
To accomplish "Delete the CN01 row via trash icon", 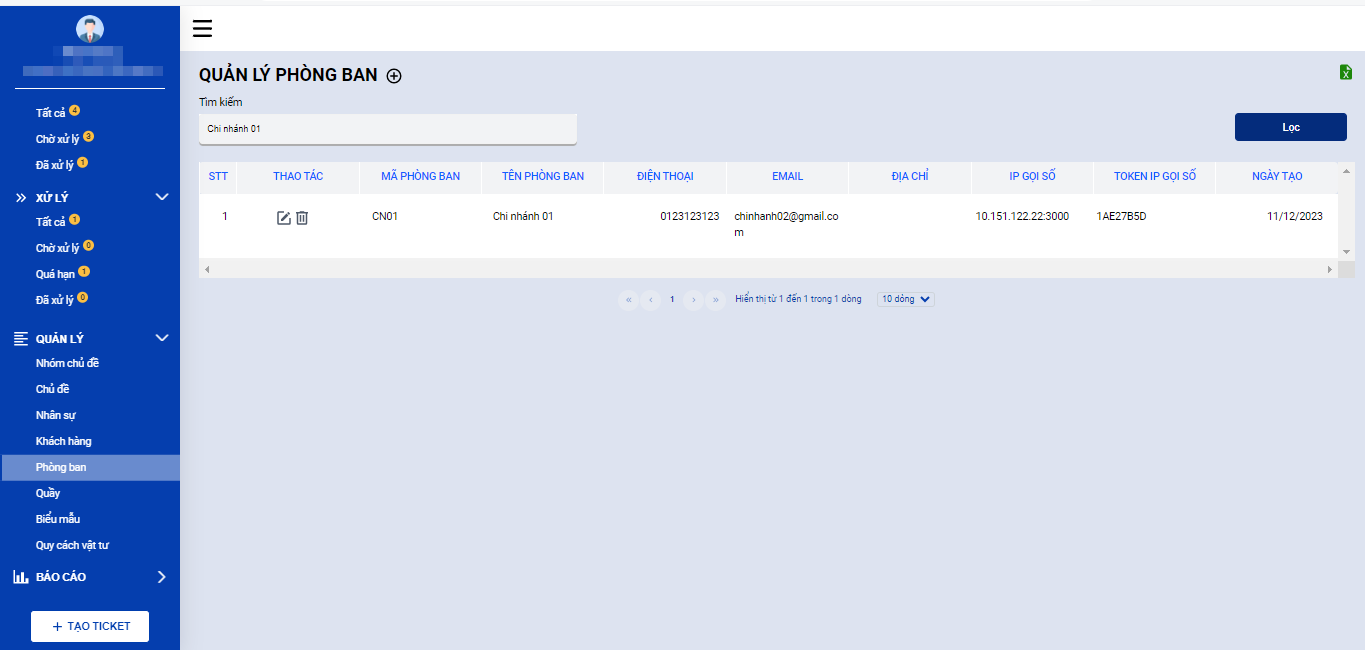I will click(x=302, y=217).
